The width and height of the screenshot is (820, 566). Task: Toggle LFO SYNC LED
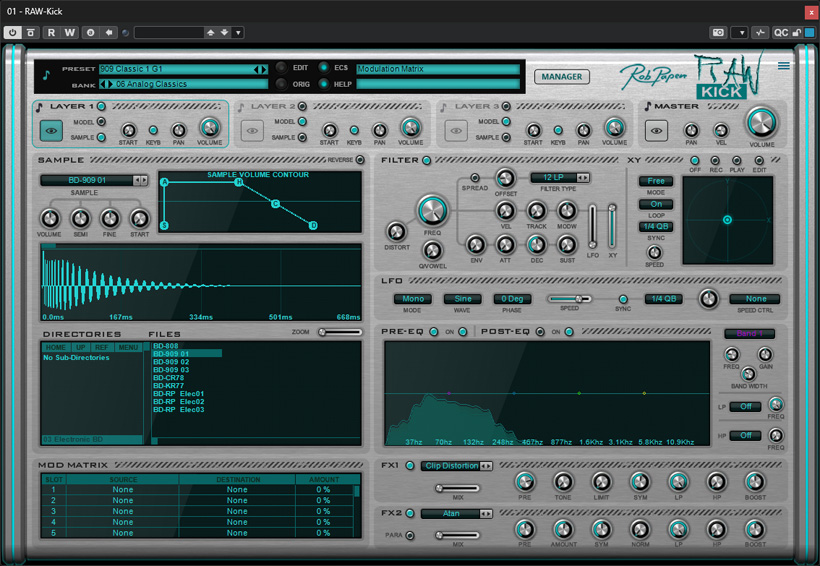[623, 299]
